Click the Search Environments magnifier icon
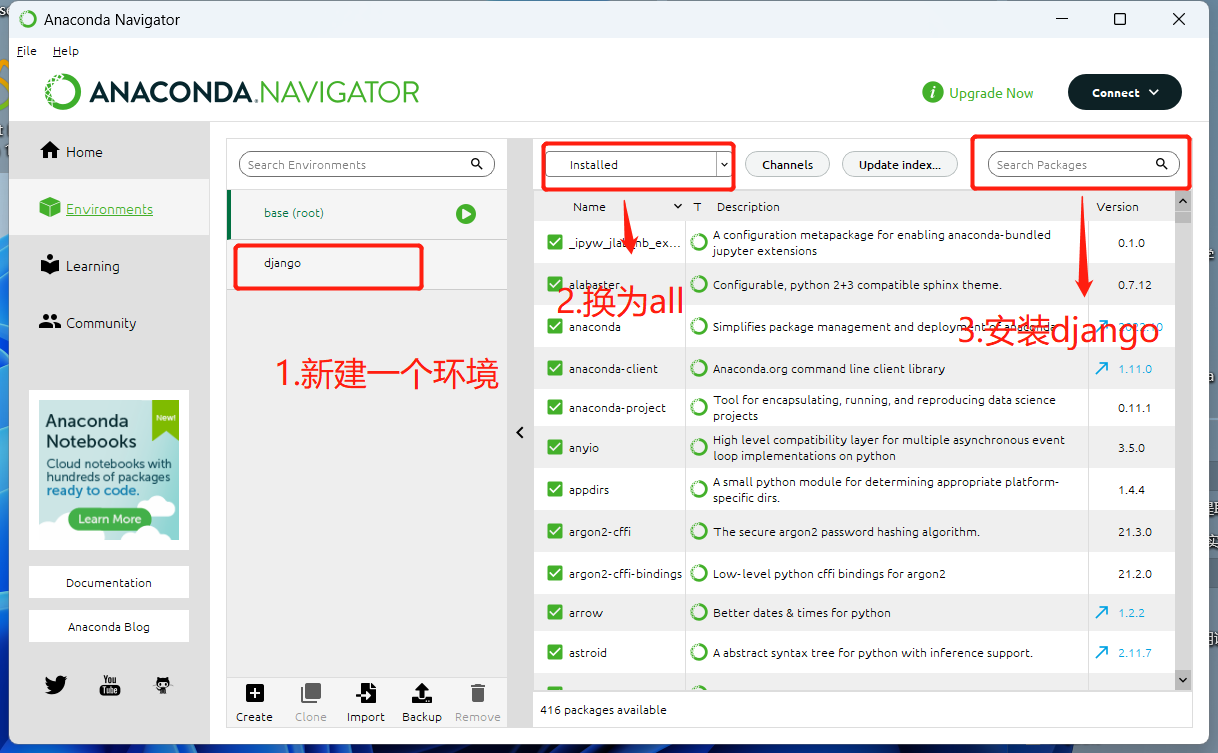The width and height of the screenshot is (1218, 753). (477, 164)
